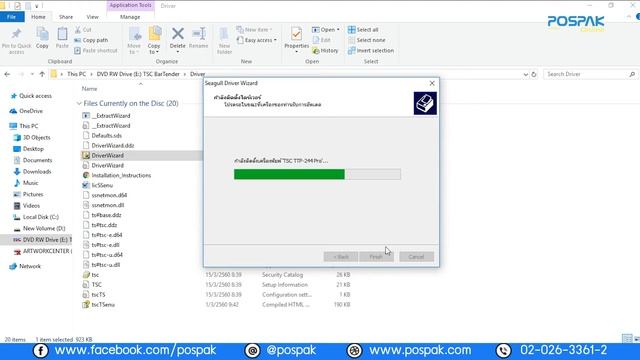Click the Application Tools tab header
640x360 pixels.
130,5
